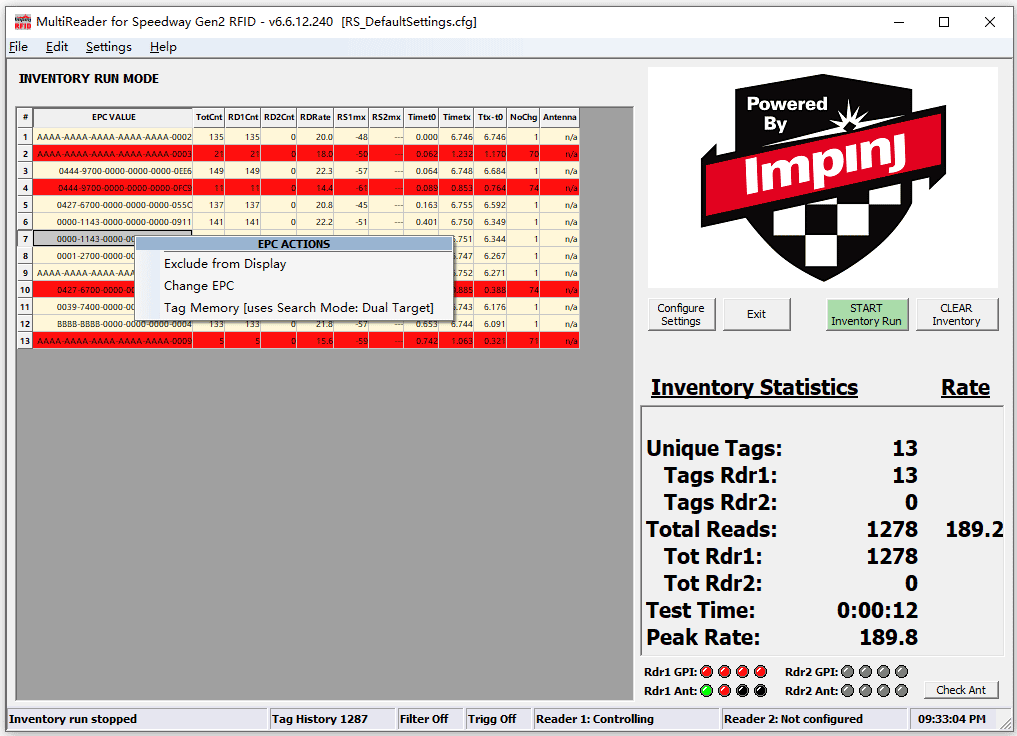1017x736 pixels.
Task: Open the File menu
Action: (18, 47)
